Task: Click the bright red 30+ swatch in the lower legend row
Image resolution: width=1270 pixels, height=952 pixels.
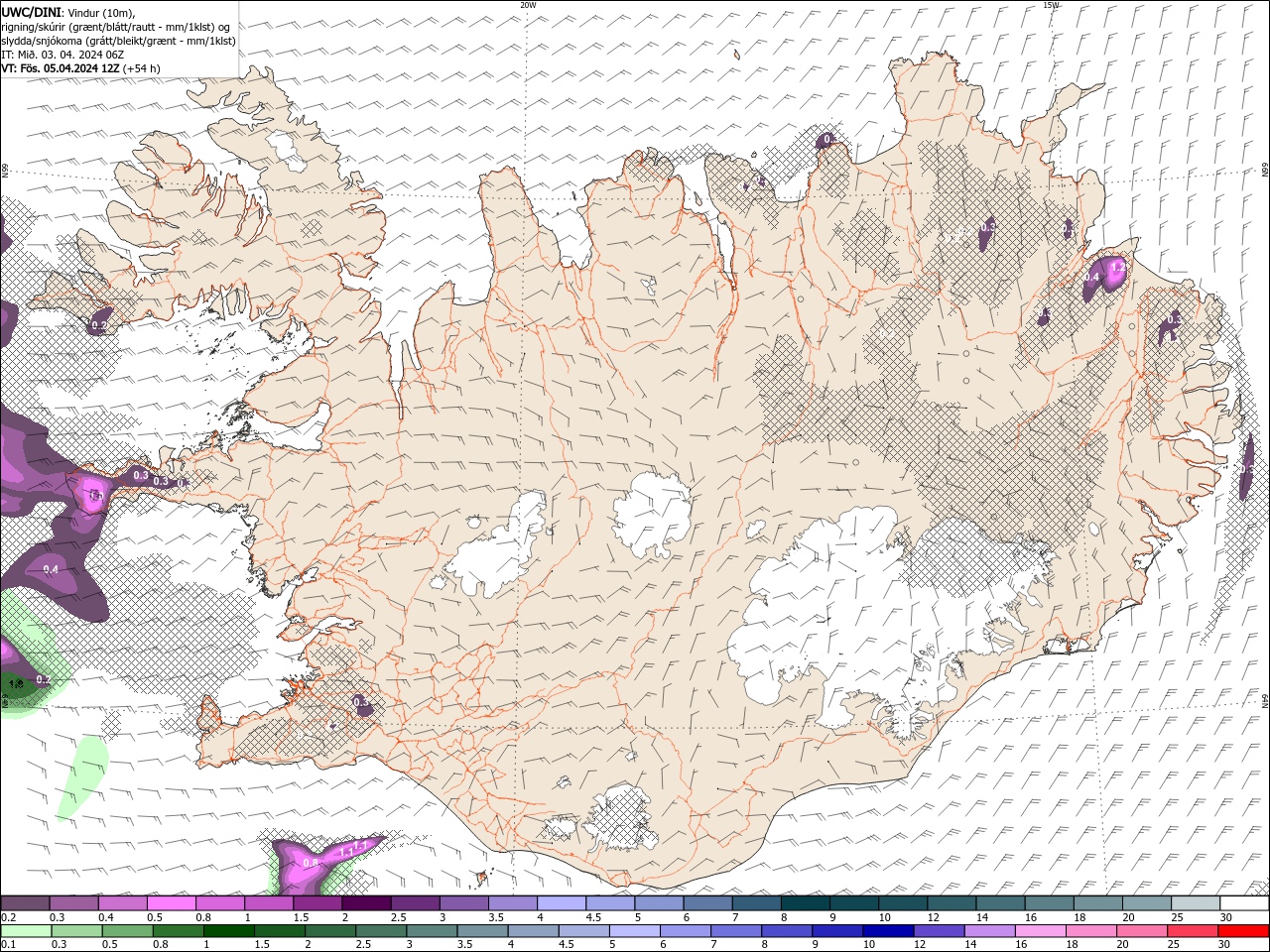Action: 1243,931
